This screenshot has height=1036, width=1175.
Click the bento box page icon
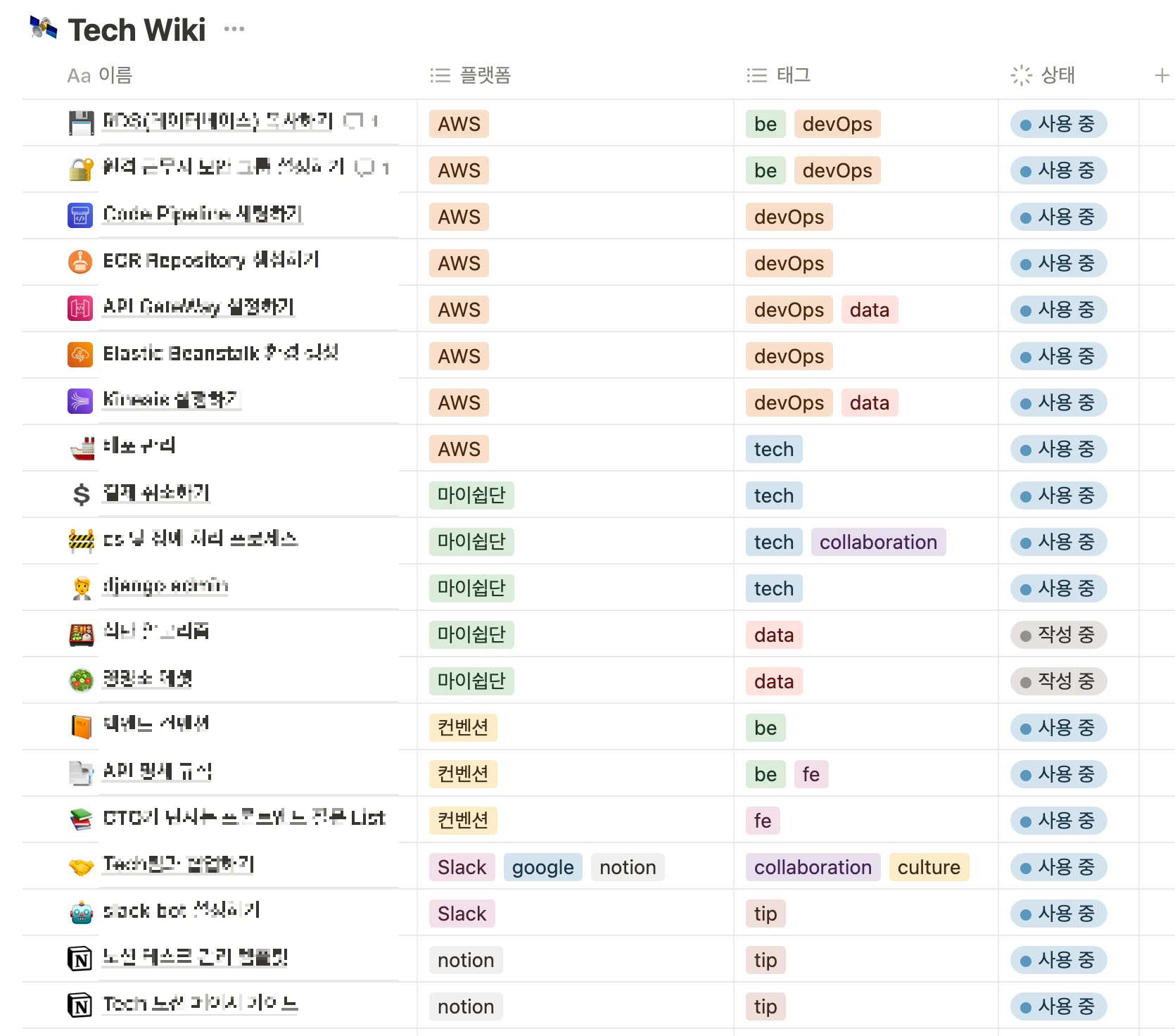coord(82,634)
